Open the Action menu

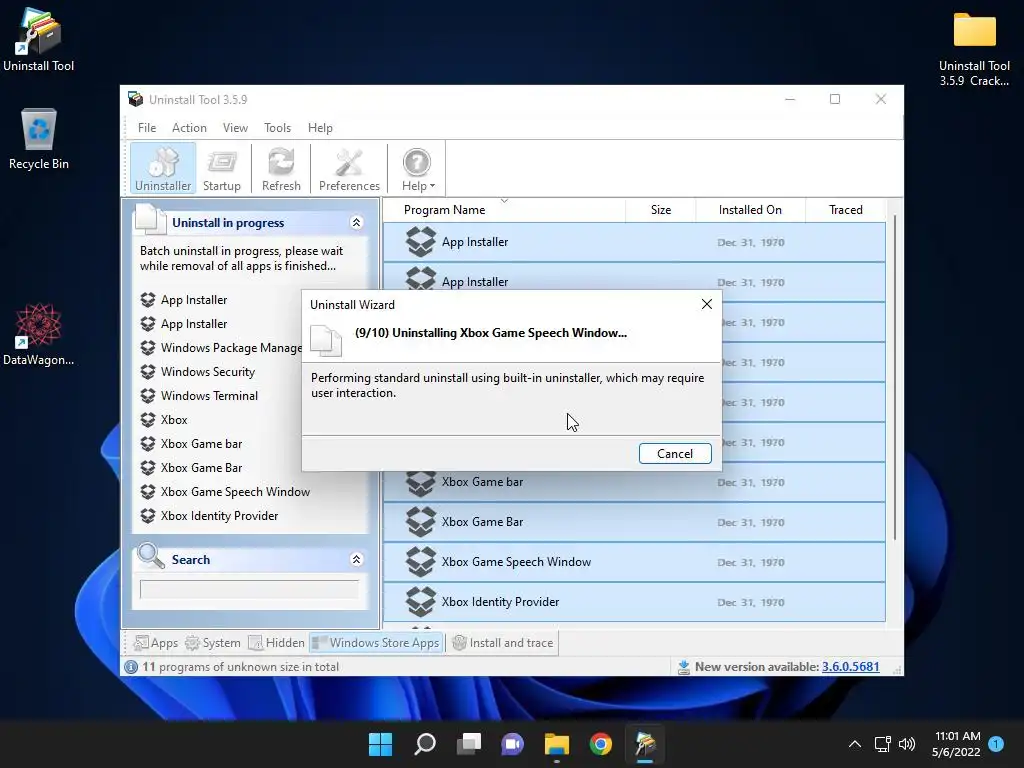[x=189, y=128]
